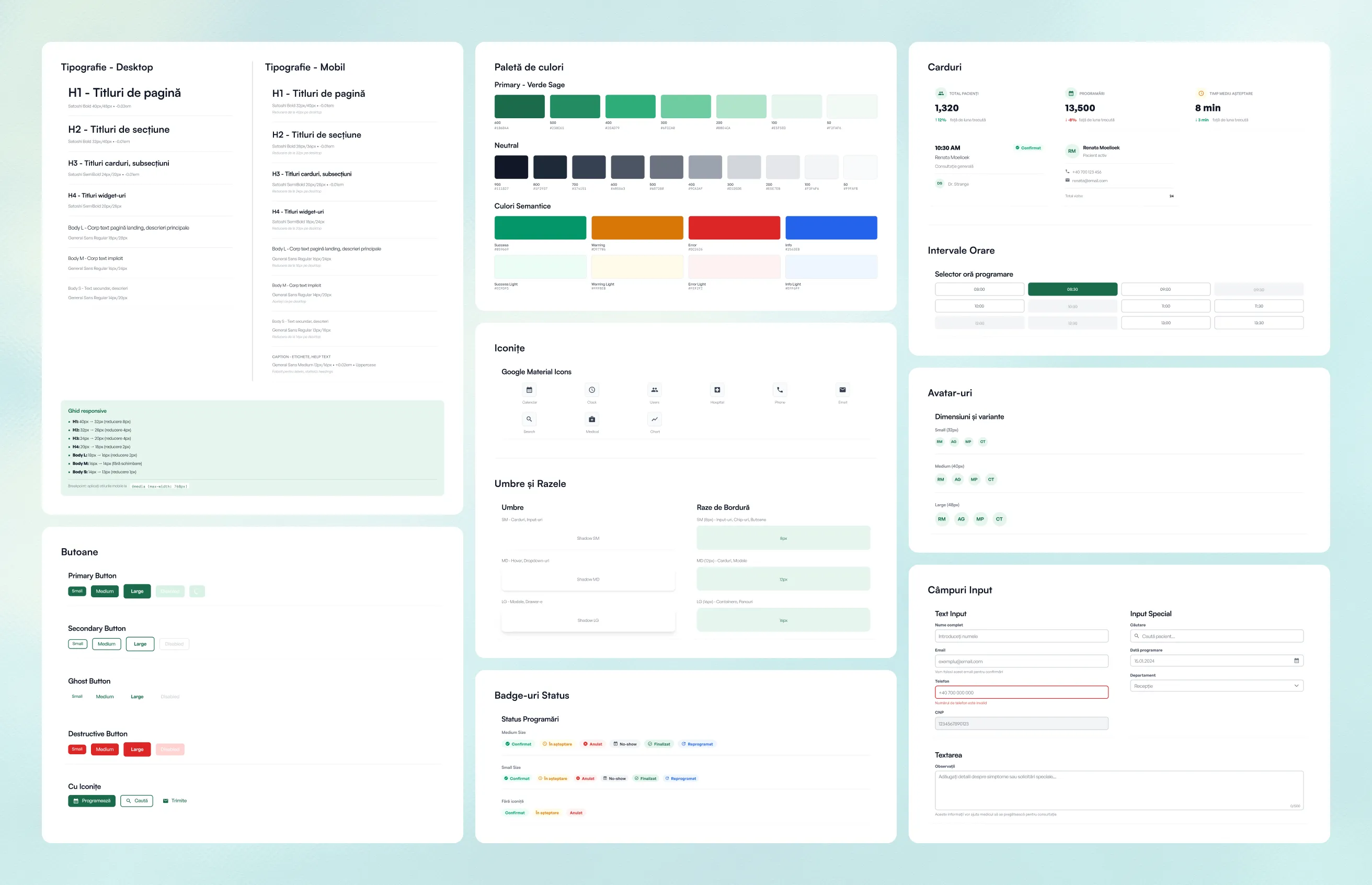The image size is (1372, 885).
Task: Click the DS avatar next to Dr. Strange
Action: (940, 183)
